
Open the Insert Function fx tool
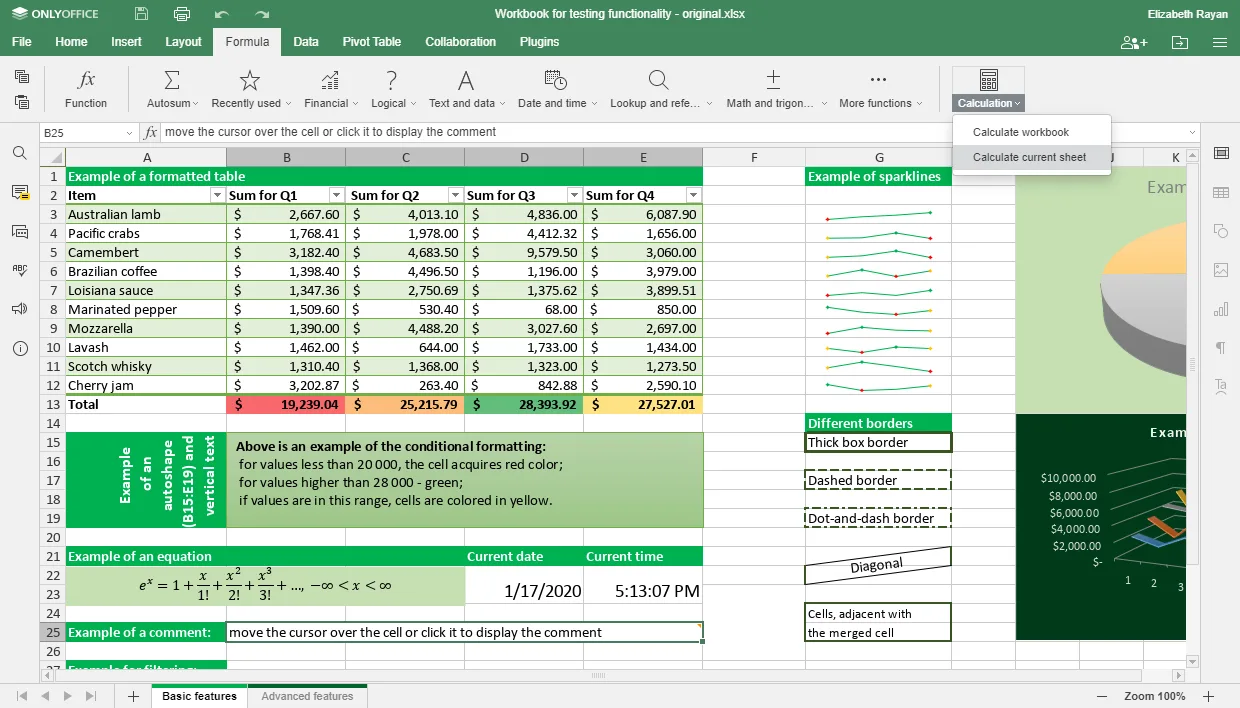[86, 89]
